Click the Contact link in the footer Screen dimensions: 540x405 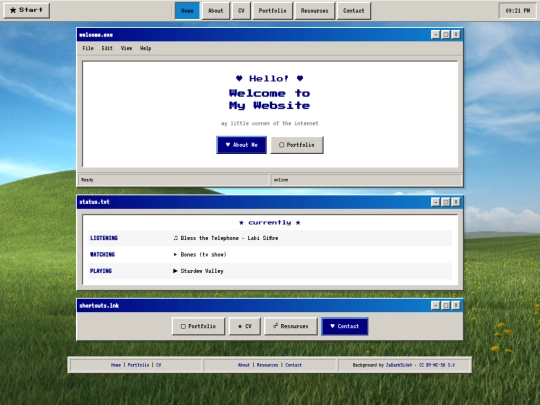[x=293, y=365]
